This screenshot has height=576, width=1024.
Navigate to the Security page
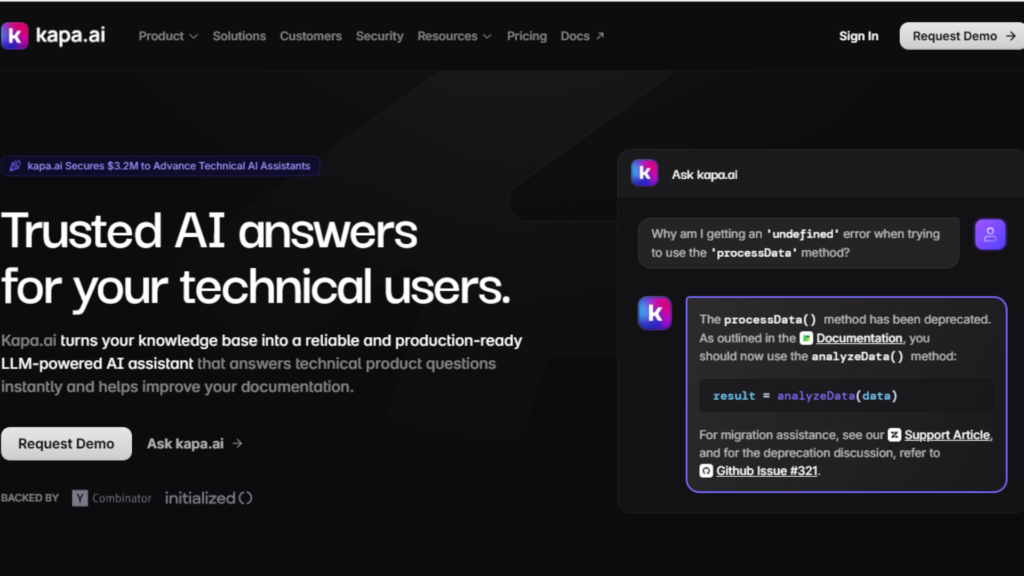[x=379, y=36]
